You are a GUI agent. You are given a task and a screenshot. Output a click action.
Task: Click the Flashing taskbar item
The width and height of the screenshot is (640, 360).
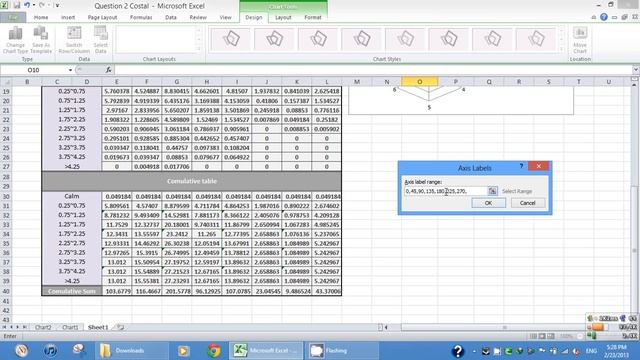(x=342, y=351)
